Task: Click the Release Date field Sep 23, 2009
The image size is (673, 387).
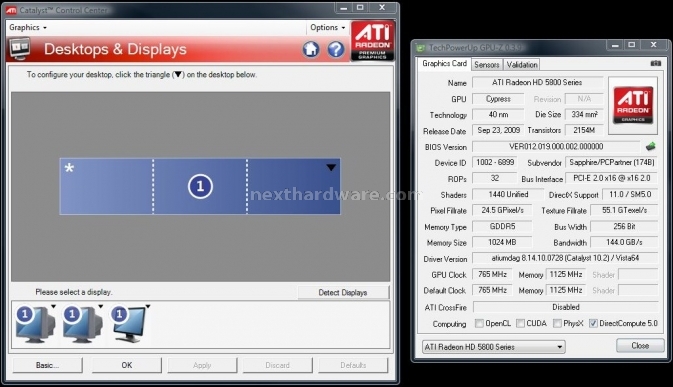Action: coord(498,130)
